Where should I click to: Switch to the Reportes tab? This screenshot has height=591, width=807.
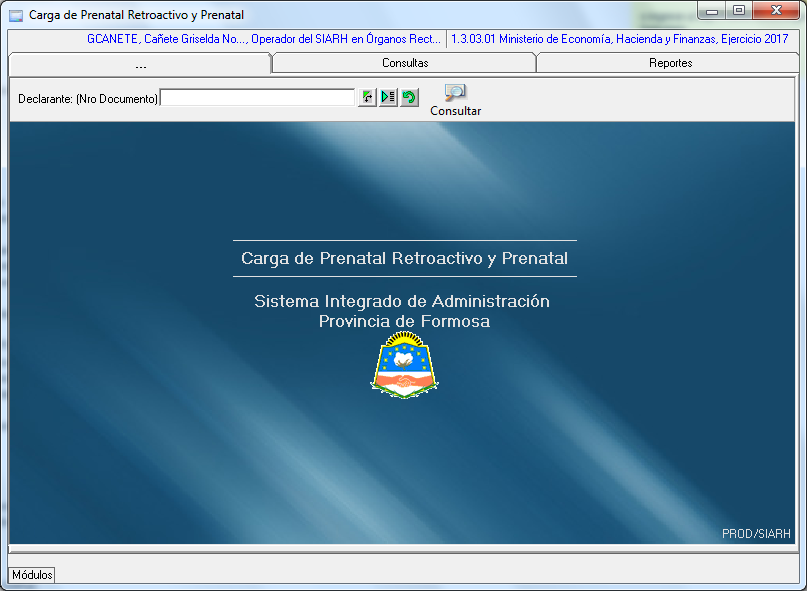(670, 63)
